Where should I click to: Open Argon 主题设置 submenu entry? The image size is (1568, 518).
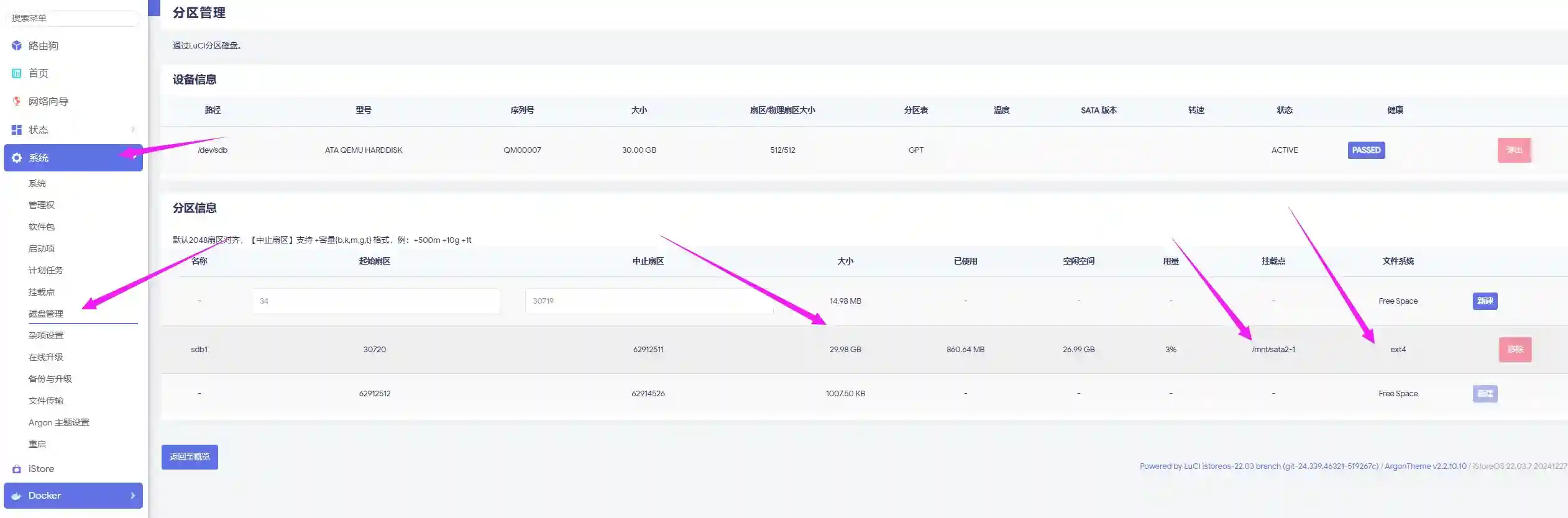tap(59, 422)
